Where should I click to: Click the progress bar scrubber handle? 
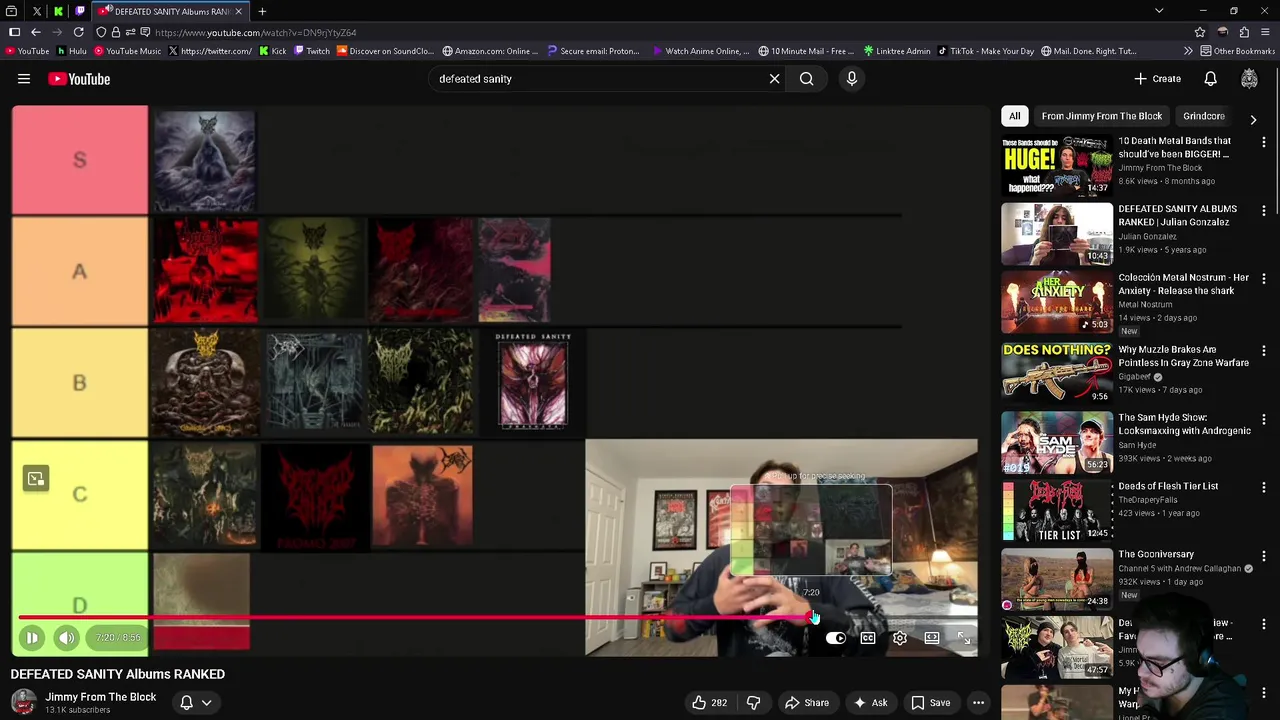[x=810, y=618]
